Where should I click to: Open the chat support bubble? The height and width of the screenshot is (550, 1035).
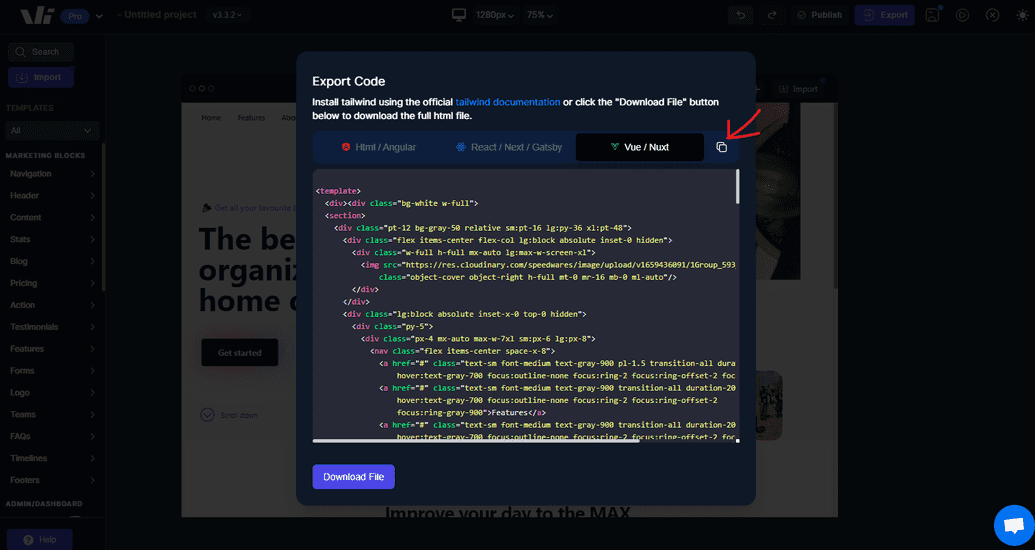tap(1014, 526)
